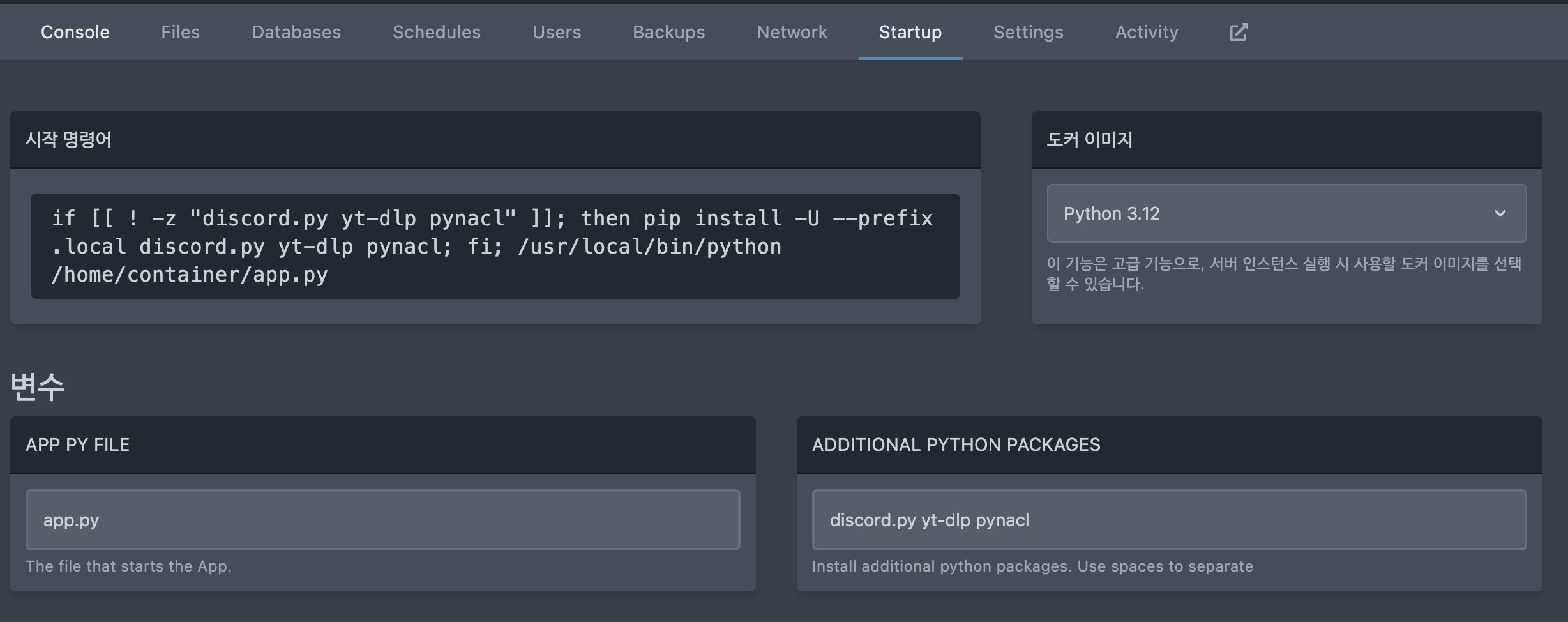
Task: Click the 시작 명령어 panel header
Action: 68,140
